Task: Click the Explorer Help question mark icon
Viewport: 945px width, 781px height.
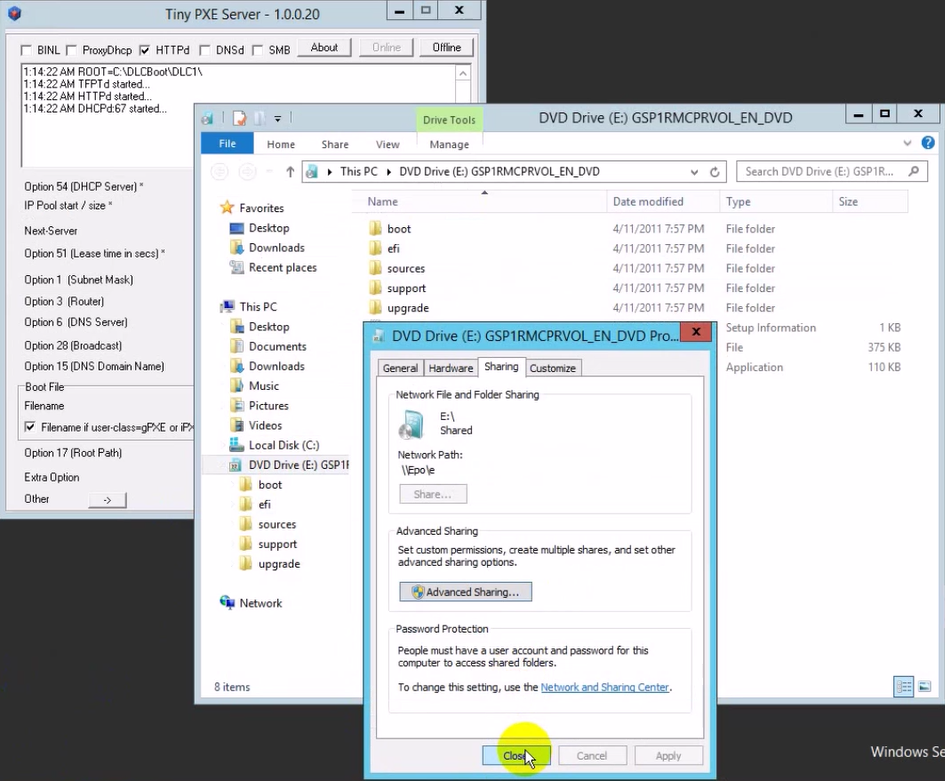Action: tap(933, 145)
